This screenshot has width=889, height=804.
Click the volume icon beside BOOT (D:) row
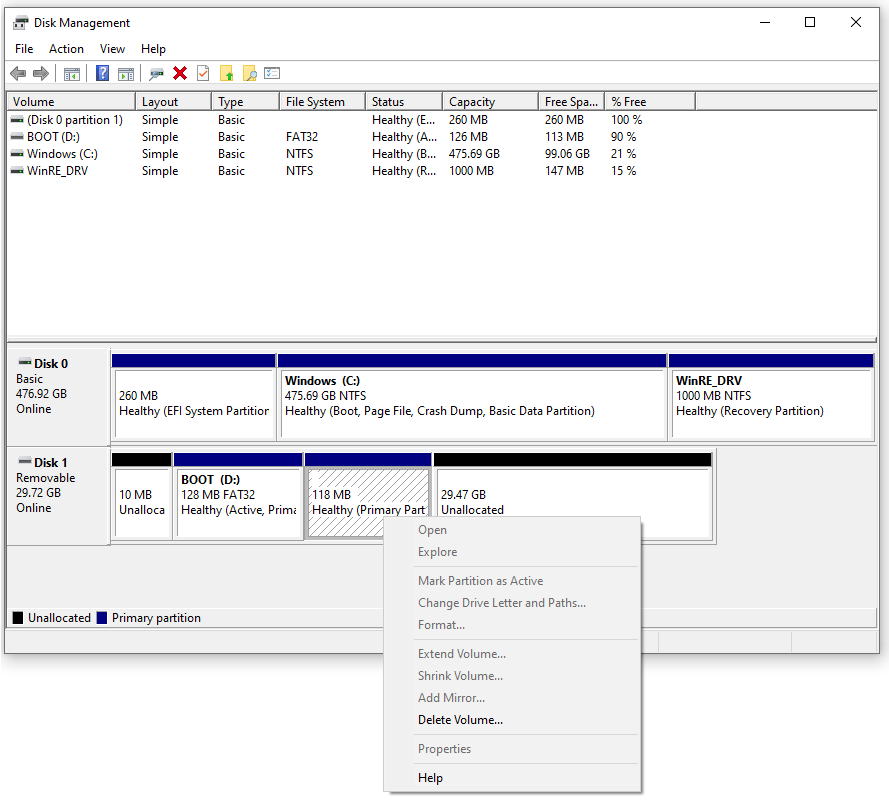(x=18, y=137)
